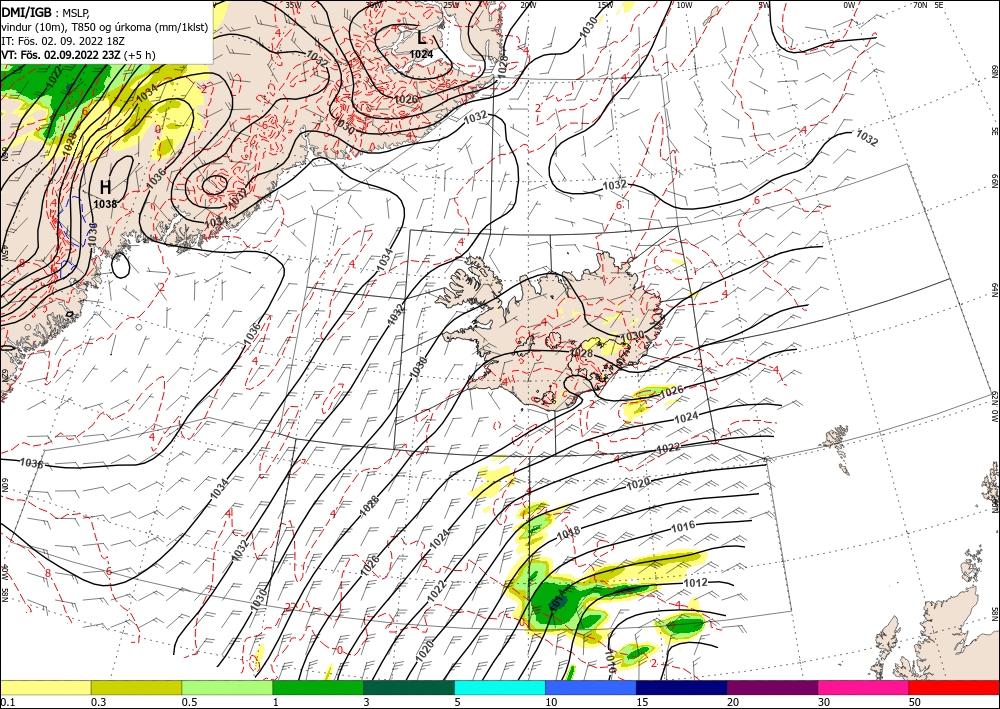Click the 'IT: Fös. 02. 09. 2022 18Z' line
This screenshot has height=709, width=1000.
[x=62, y=41]
